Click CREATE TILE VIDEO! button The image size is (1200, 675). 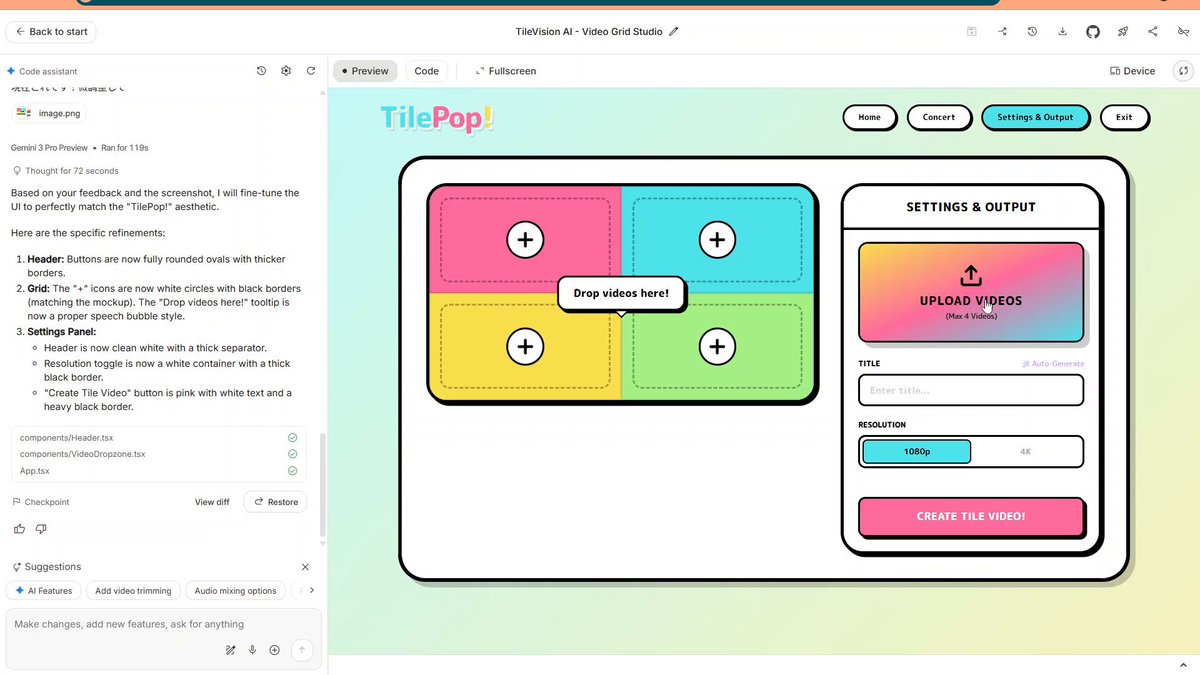click(971, 517)
